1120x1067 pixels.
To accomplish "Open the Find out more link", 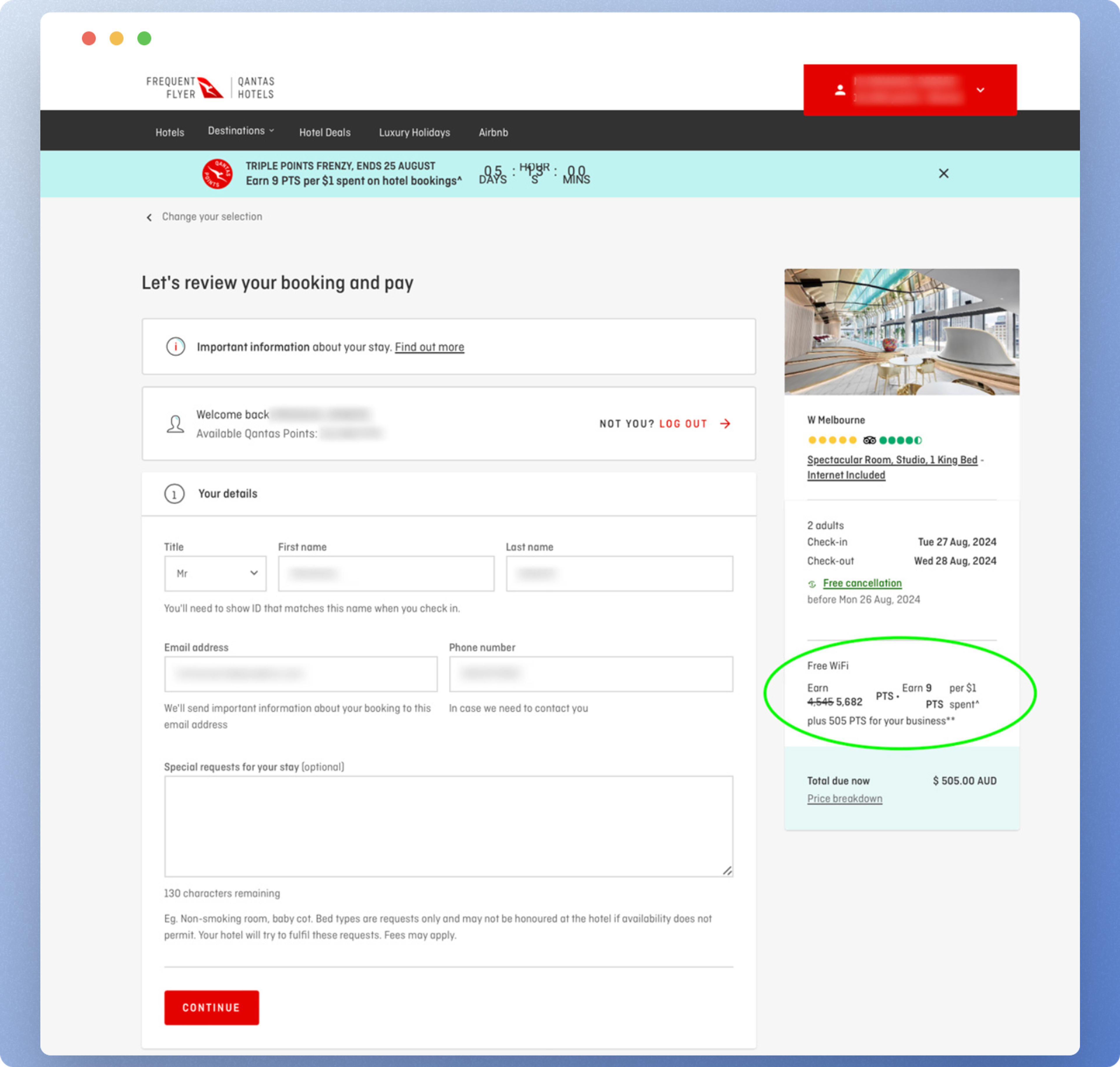I will pos(429,347).
